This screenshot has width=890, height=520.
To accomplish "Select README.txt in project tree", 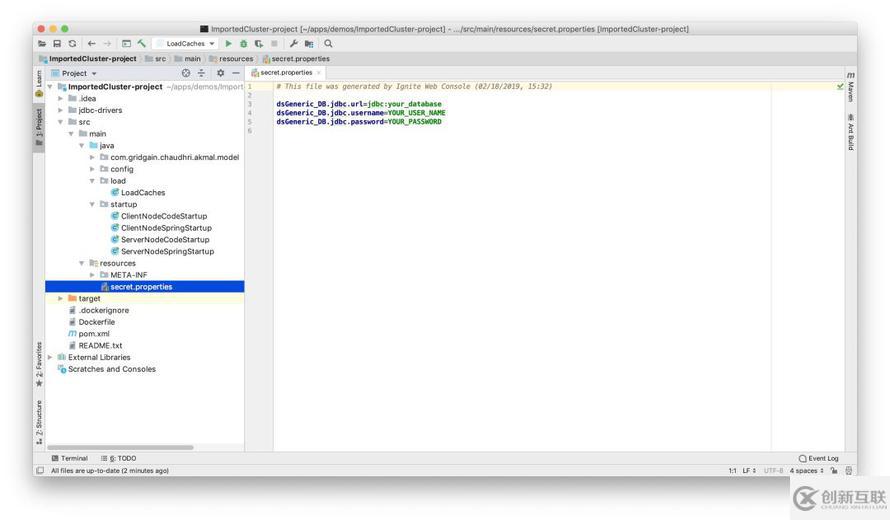I will (x=100, y=345).
